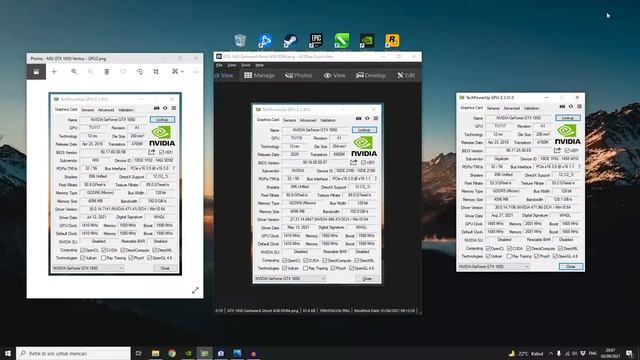This screenshot has width=640, height=360.
Task: Click the Name field in live GPU-Z
Action: click(x=519, y=118)
